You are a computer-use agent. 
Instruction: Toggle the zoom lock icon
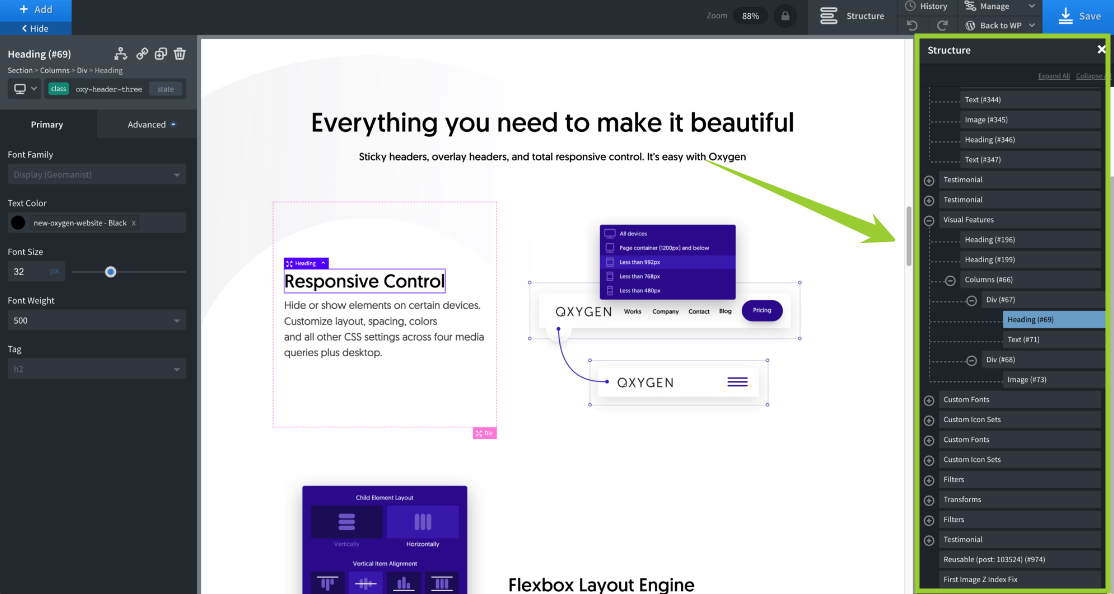click(x=785, y=16)
